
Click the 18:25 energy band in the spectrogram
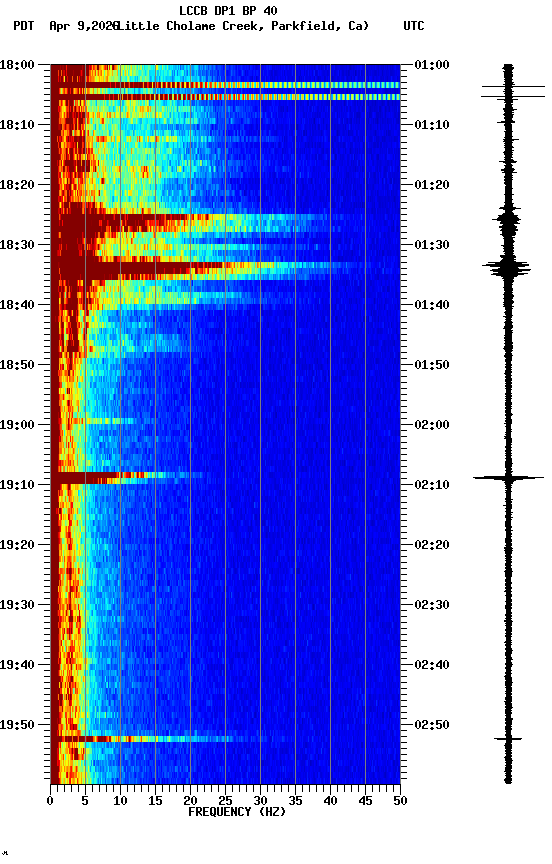(193, 222)
